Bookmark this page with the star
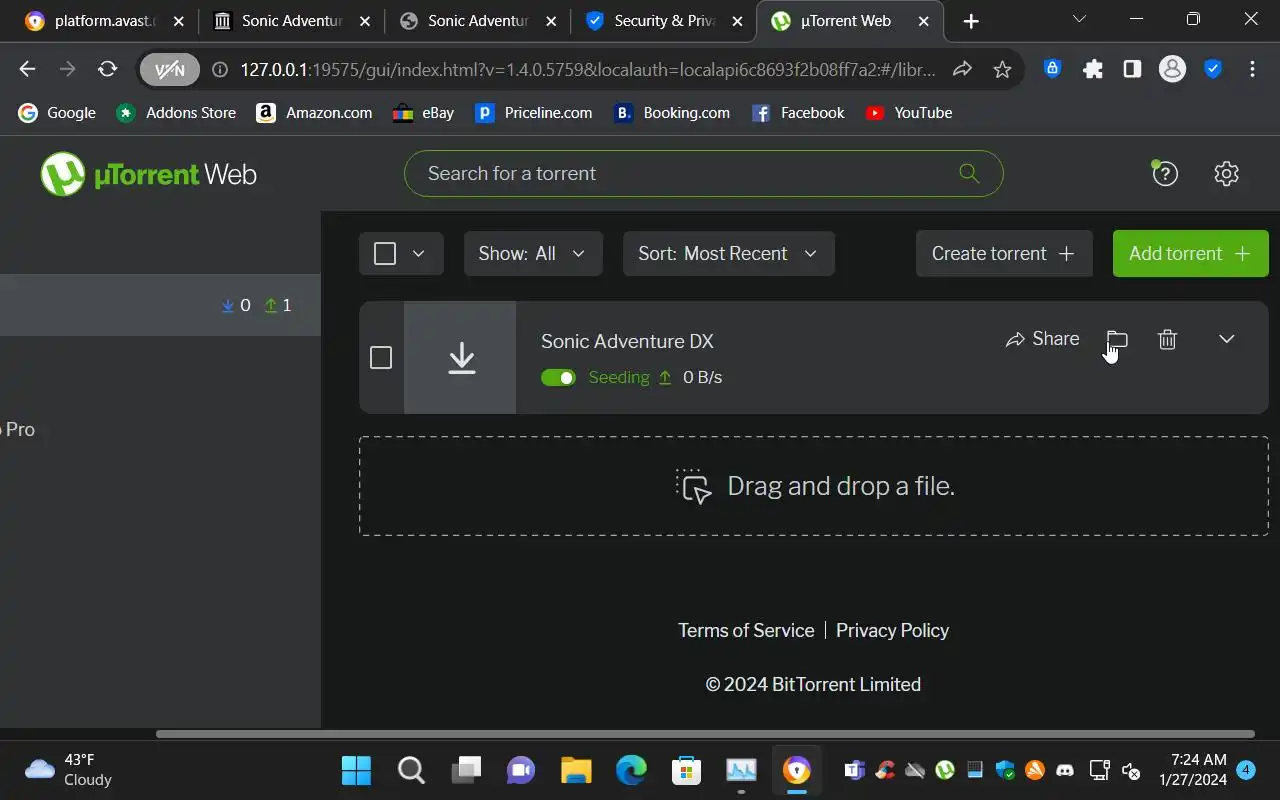Screen dimensions: 1280x800 click(x=1002, y=69)
